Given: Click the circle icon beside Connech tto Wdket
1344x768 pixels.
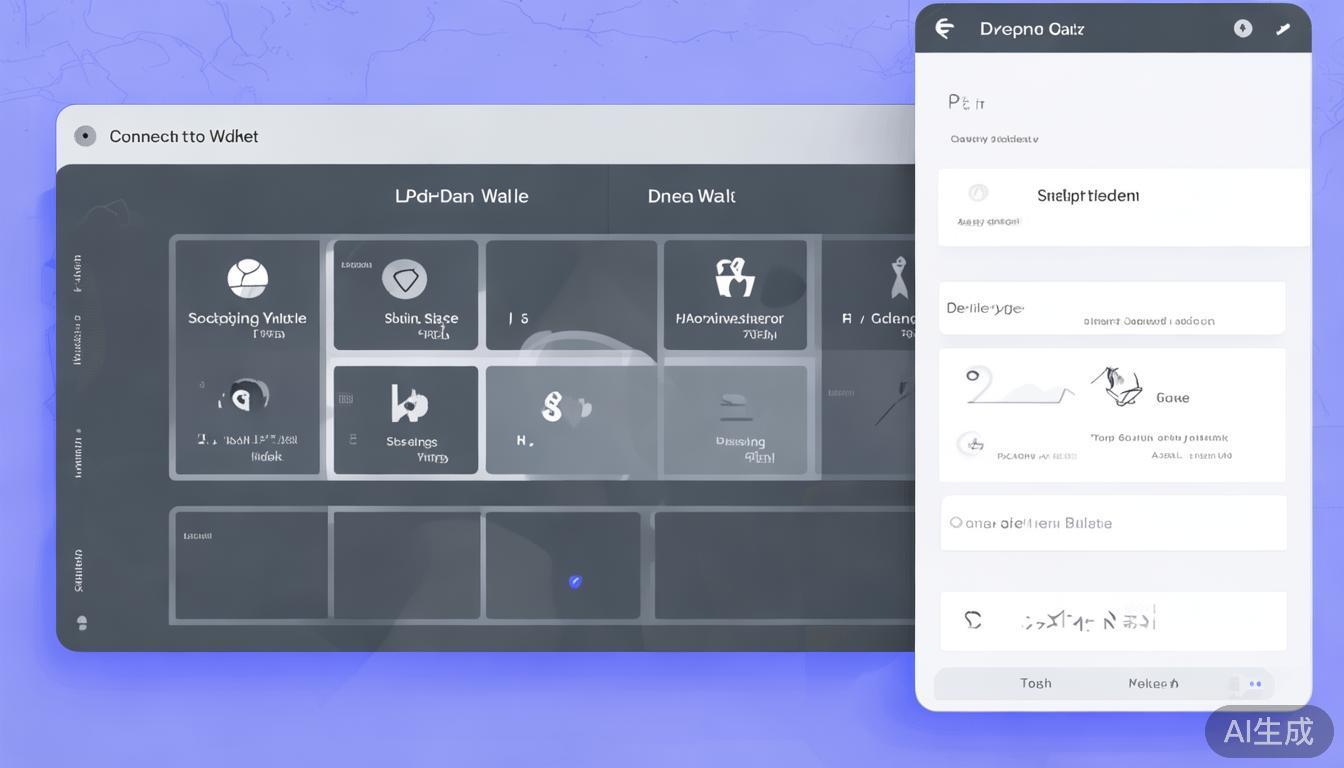Looking at the screenshot, I should pyautogui.click(x=85, y=136).
